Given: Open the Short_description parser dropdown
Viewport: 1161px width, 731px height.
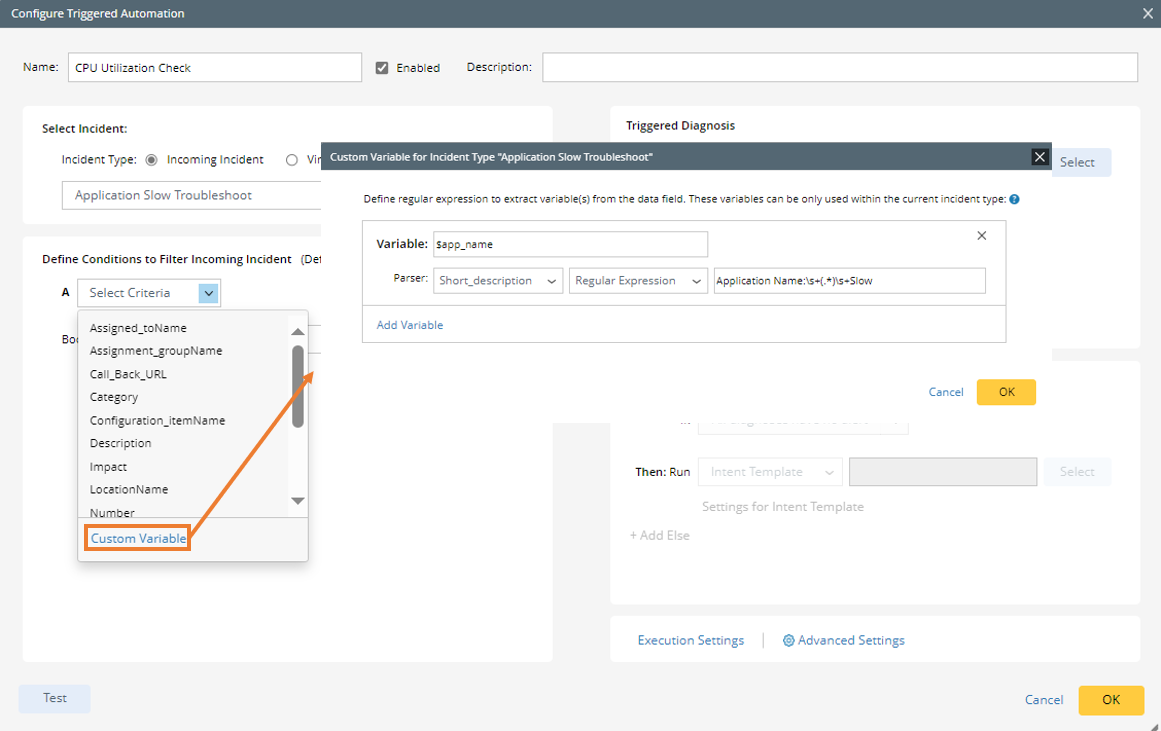Looking at the screenshot, I should (498, 281).
